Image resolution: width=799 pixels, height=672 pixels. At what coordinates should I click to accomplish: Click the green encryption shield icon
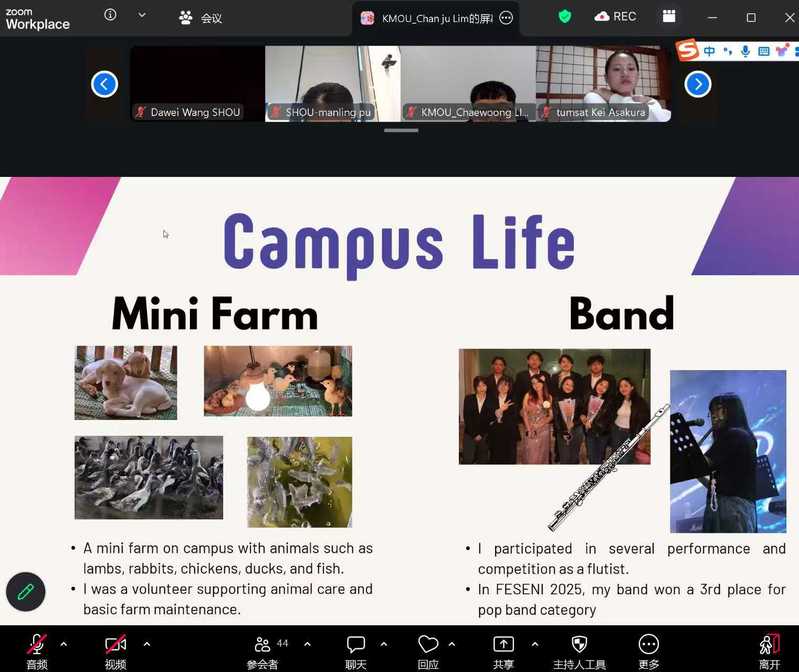[x=565, y=16]
